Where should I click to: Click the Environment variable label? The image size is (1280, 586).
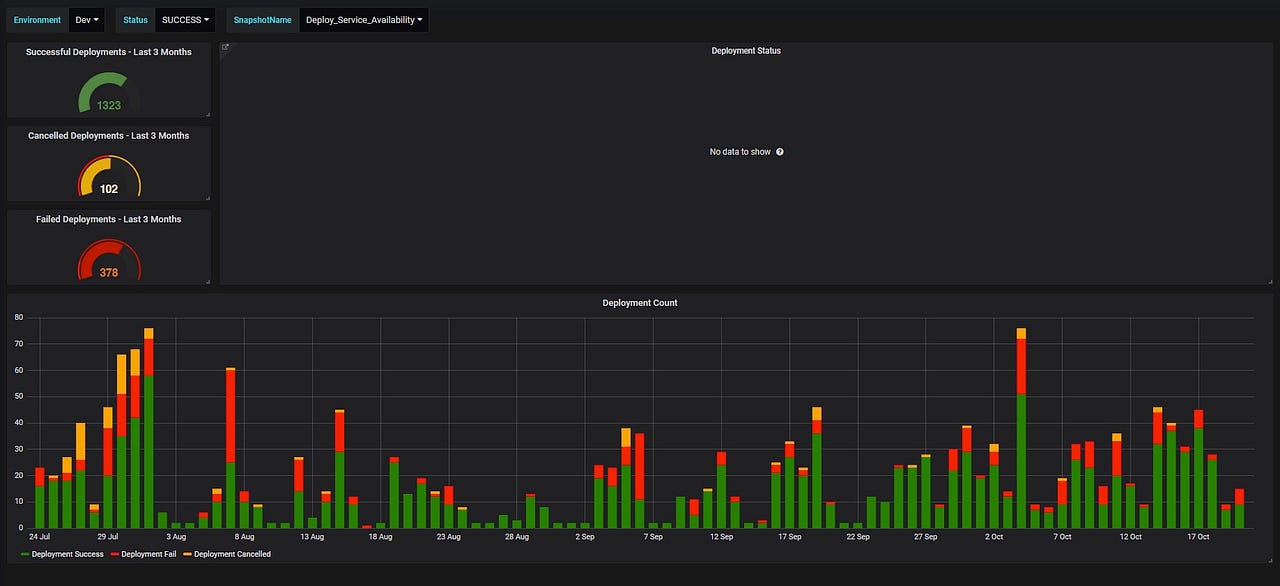[37, 19]
